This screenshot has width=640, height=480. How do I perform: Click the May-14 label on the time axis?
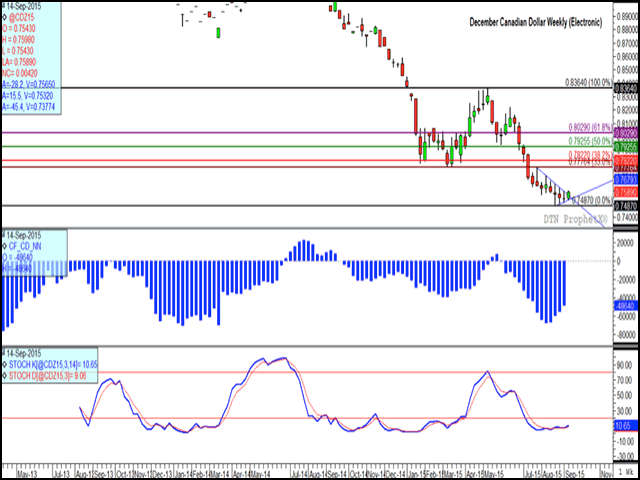(x=258, y=472)
